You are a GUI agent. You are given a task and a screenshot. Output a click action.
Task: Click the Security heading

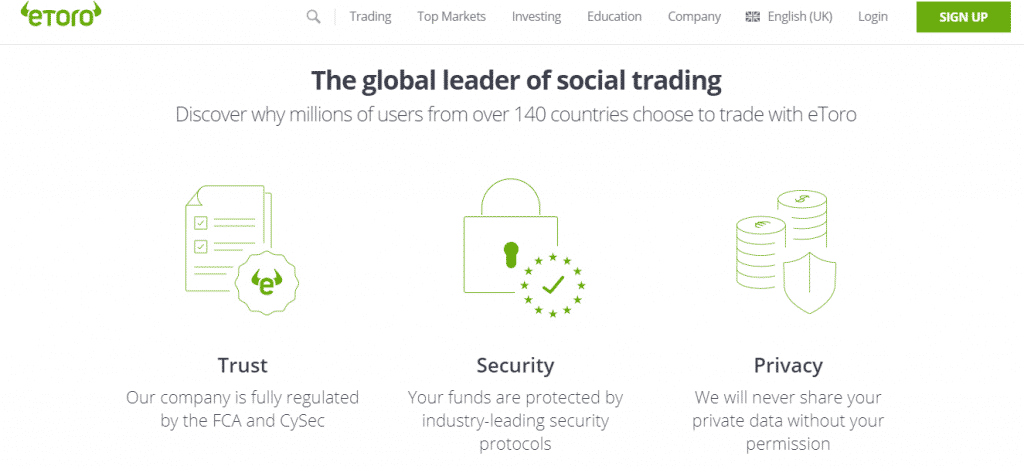pos(515,365)
